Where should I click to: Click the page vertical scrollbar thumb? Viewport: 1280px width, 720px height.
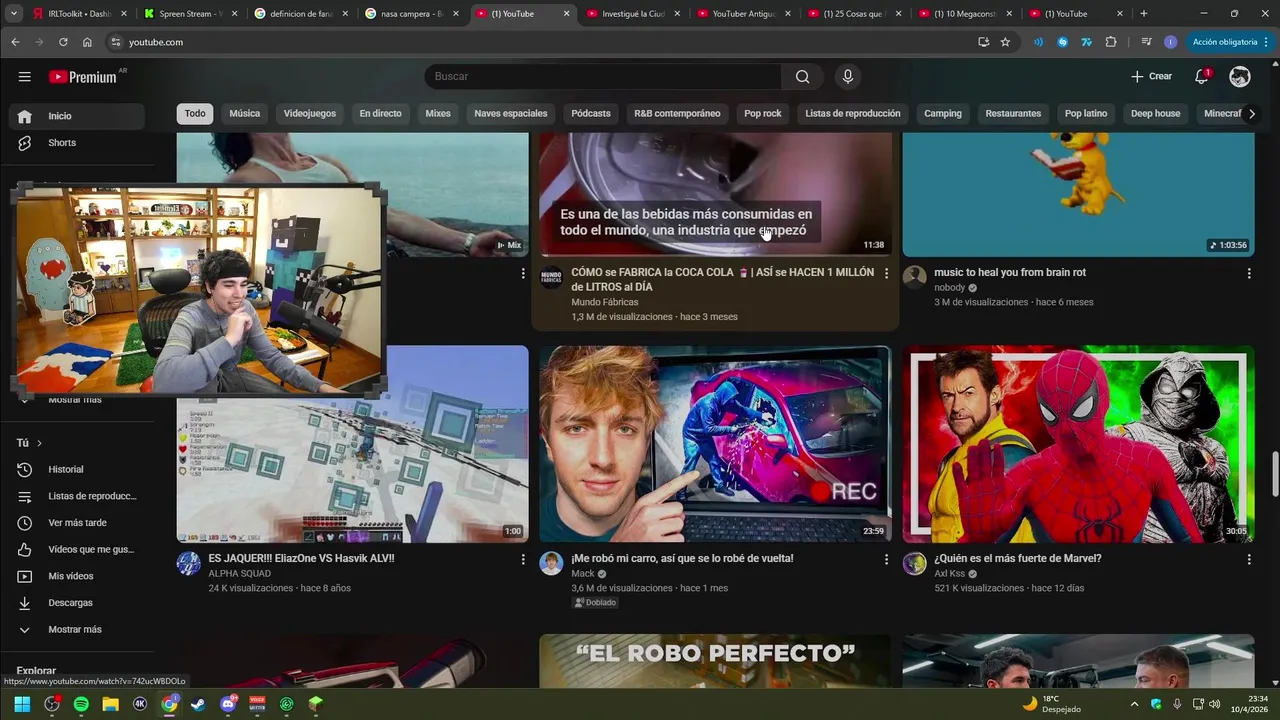[1274, 475]
